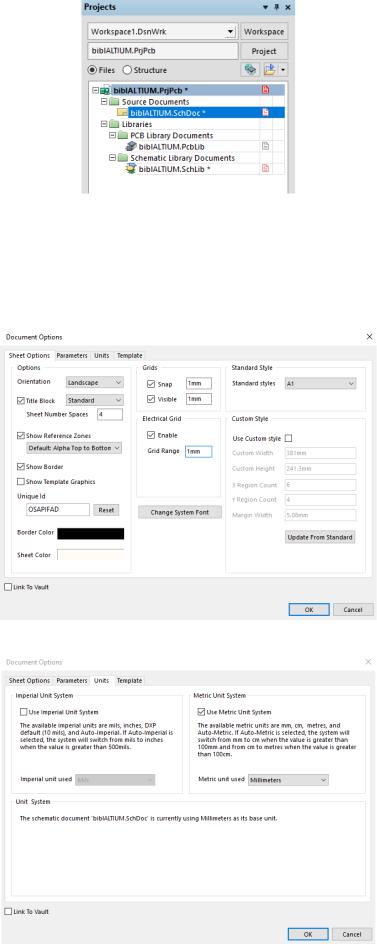Toggle the Visible grid checkbox
The image size is (377, 944).
coord(151,399)
